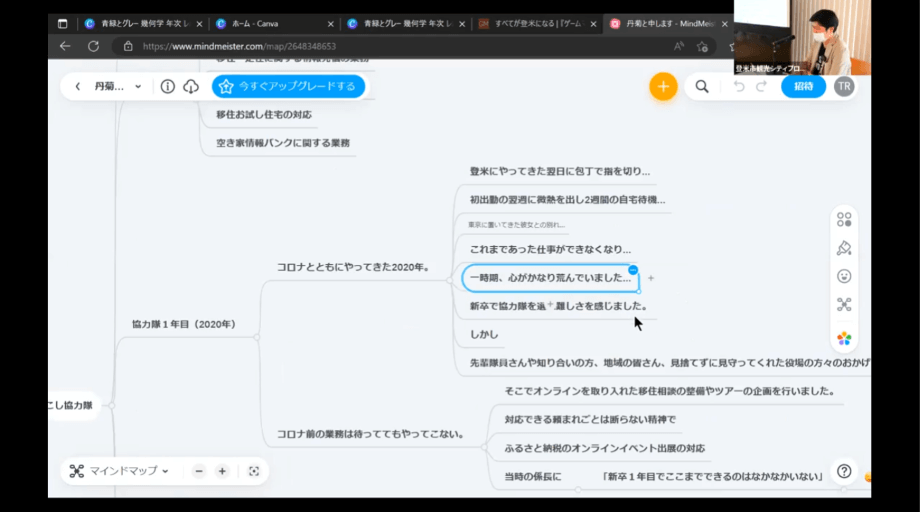Close the MindMeister browser tab
Viewport: 920px width, 512px height.
[x=725, y=24]
